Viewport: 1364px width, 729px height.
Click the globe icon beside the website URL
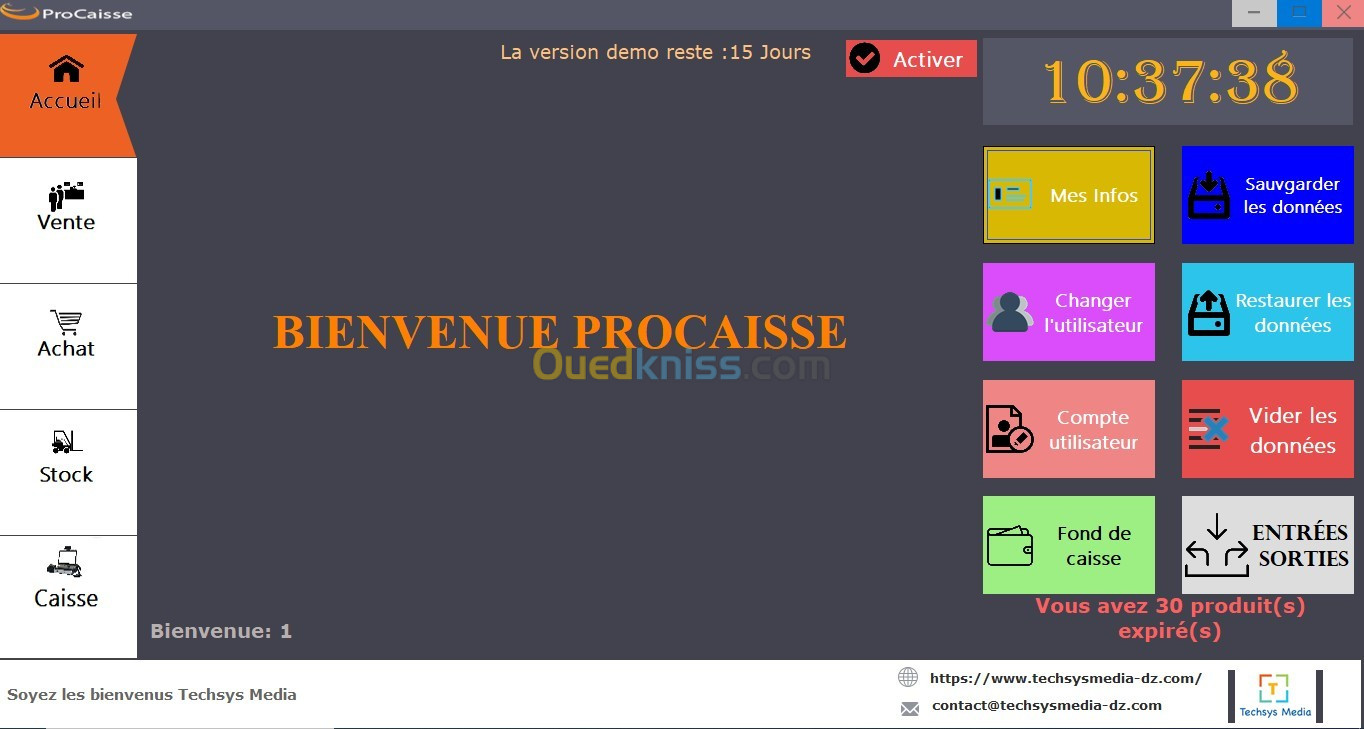tap(908, 677)
